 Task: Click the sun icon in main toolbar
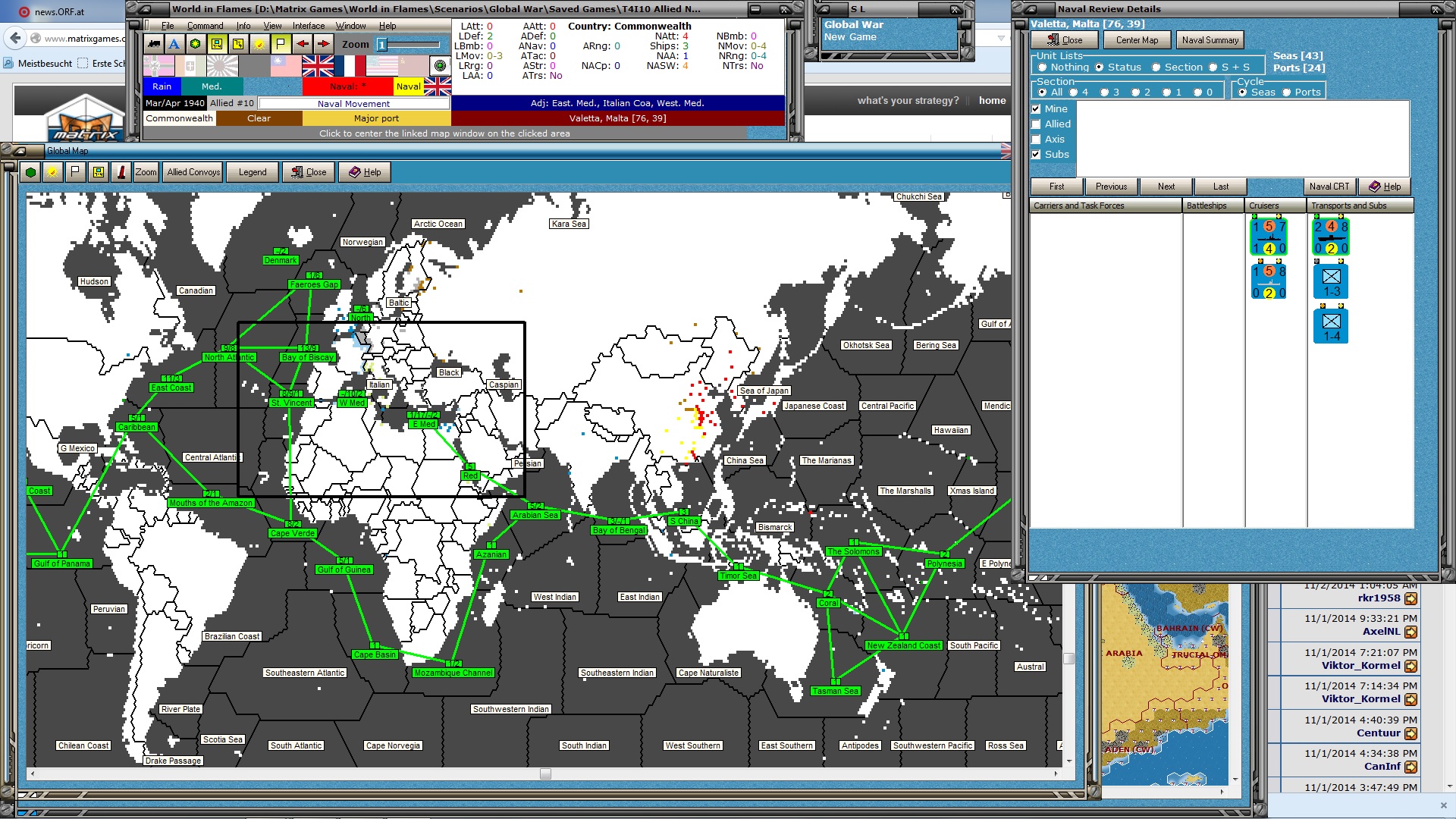click(x=259, y=44)
